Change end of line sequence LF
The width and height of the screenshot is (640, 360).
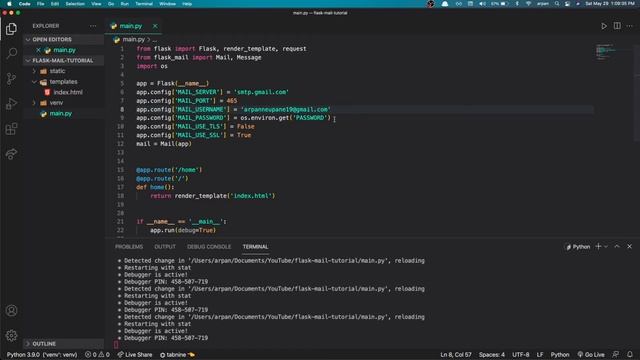coord(540,355)
